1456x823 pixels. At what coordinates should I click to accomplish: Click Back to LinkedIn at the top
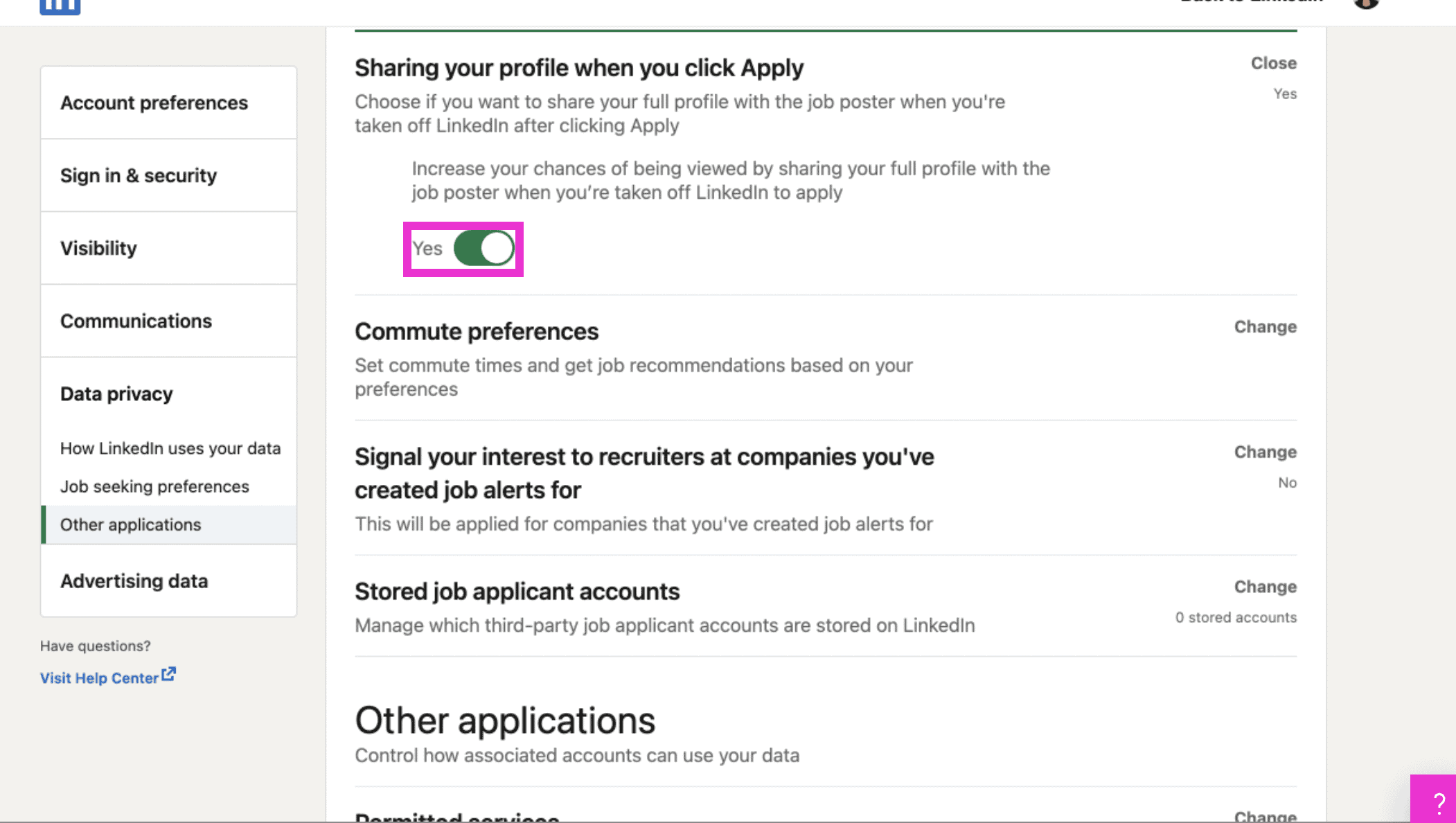pyautogui.click(x=1248, y=2)
